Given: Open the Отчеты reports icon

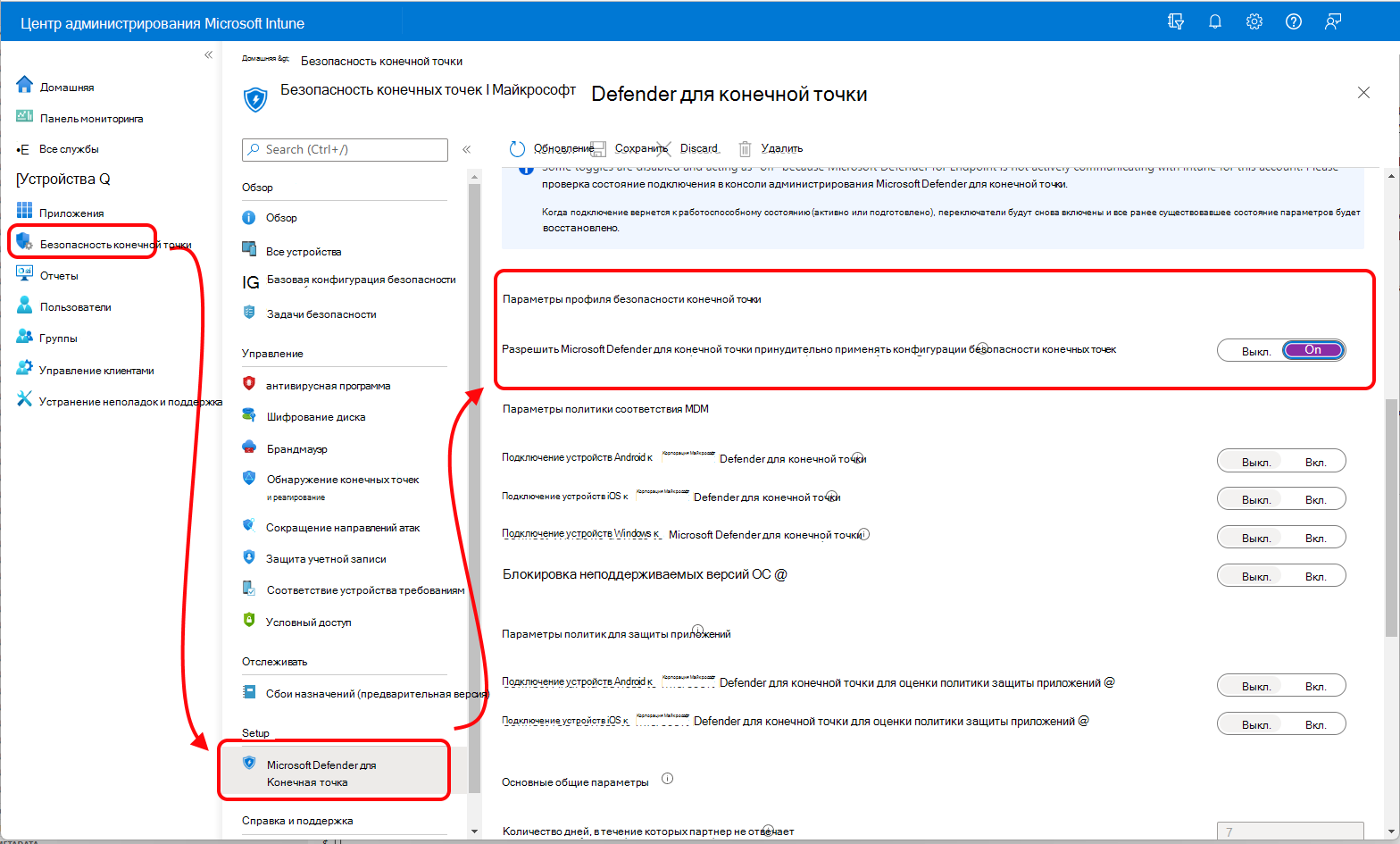Looking at the screenshot, I should (24, 274).
